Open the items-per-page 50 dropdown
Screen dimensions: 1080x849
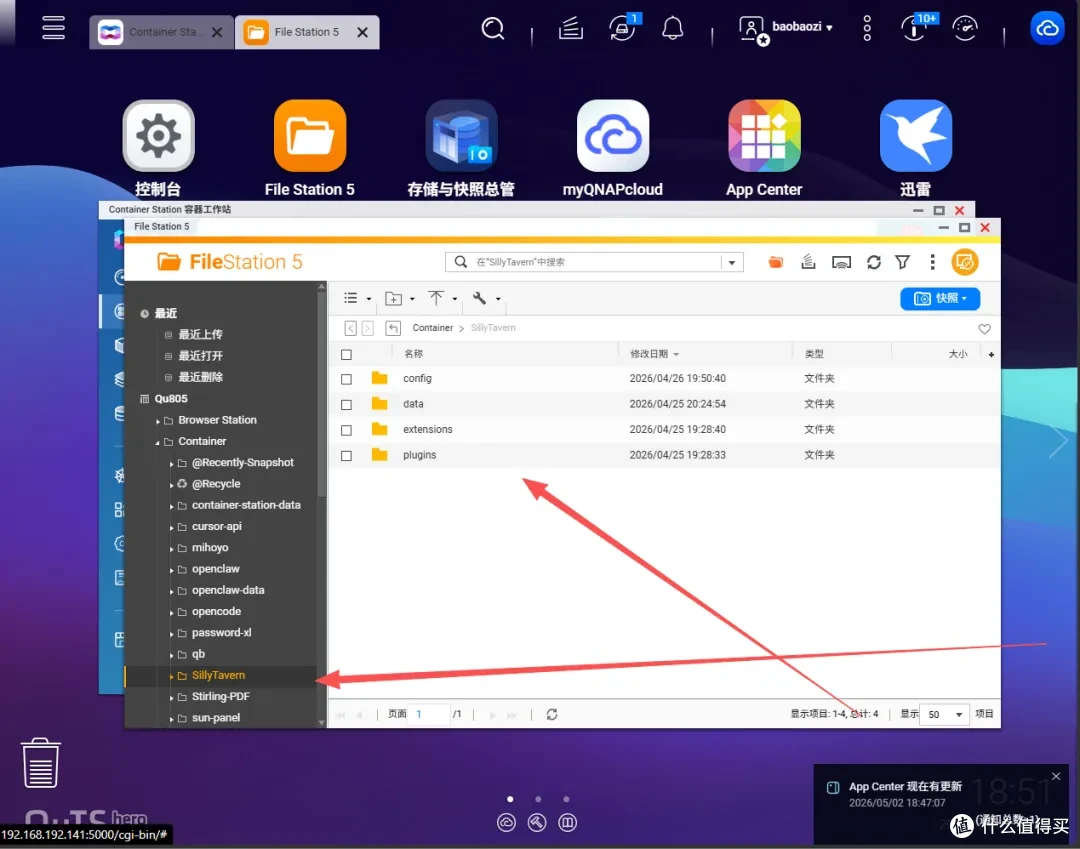pyautogui.click(x=944, y=715)
